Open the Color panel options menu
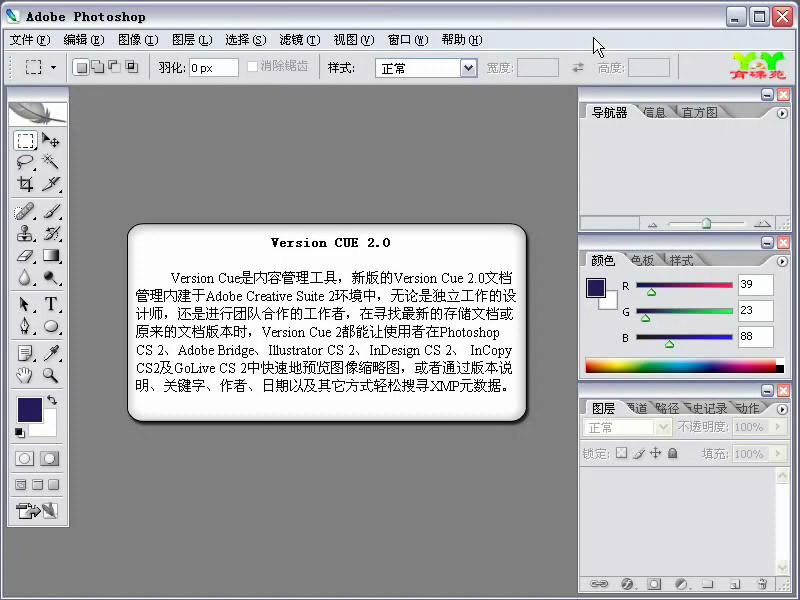 782,261
